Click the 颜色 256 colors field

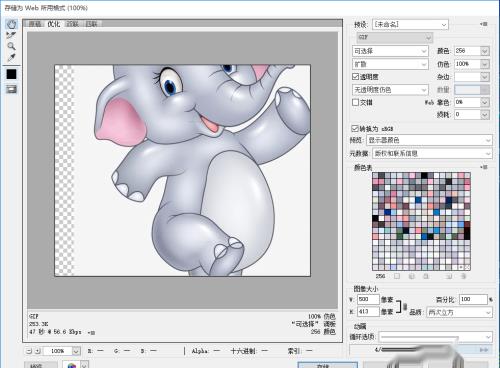click(x=467, y=51)
